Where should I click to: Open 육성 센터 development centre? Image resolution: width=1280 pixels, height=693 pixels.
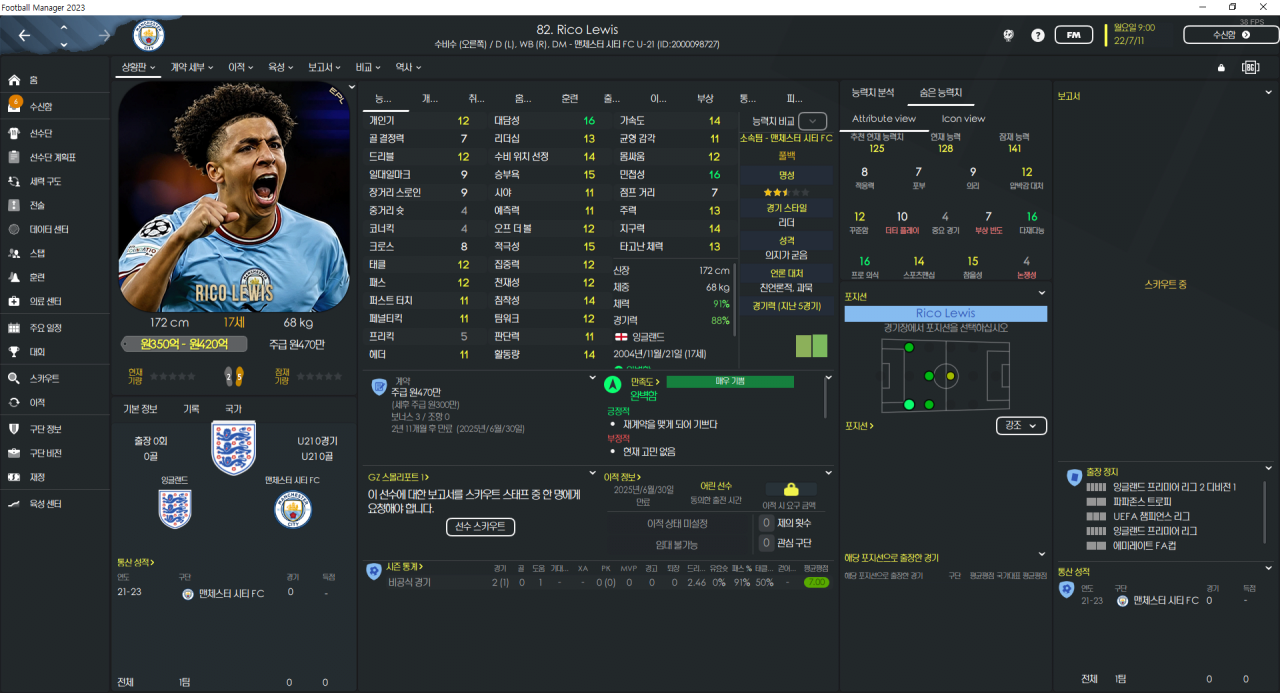pyautogui.click(x=55, y=504)
